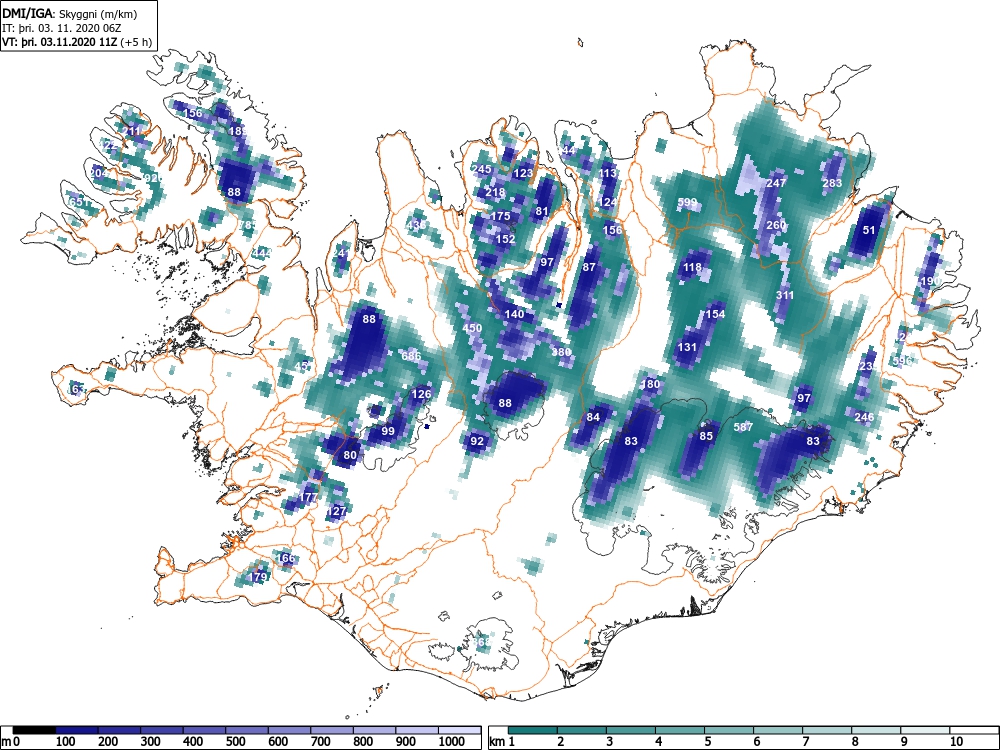This screenshot has width=1000, height=750.
Task: Click the visibility value 152 on the map
Action: point(505,239)
